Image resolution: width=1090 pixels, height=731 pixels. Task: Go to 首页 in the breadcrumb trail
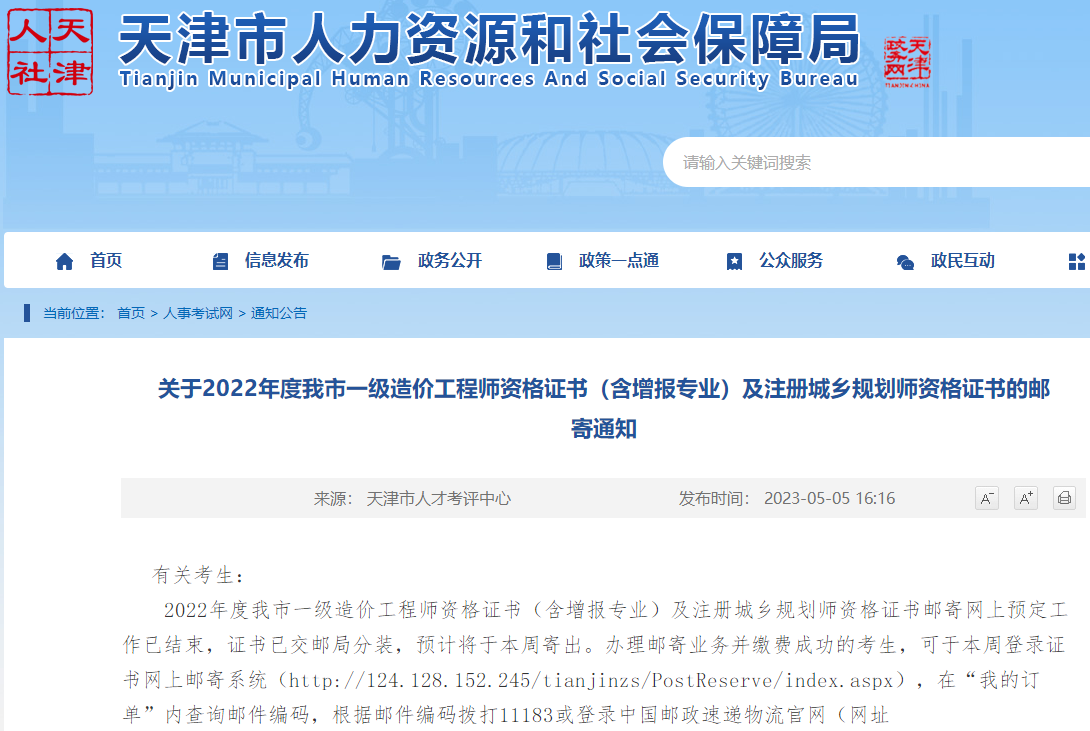(131, 313)
